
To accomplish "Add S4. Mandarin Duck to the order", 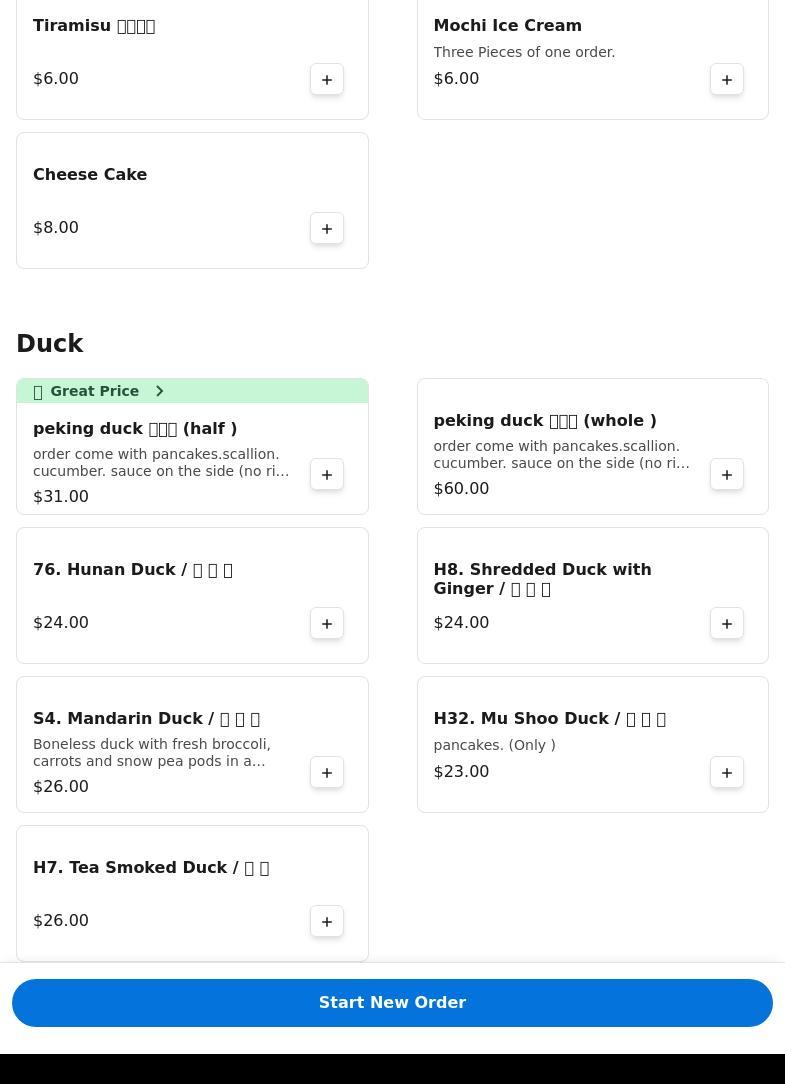I will 327,772.
